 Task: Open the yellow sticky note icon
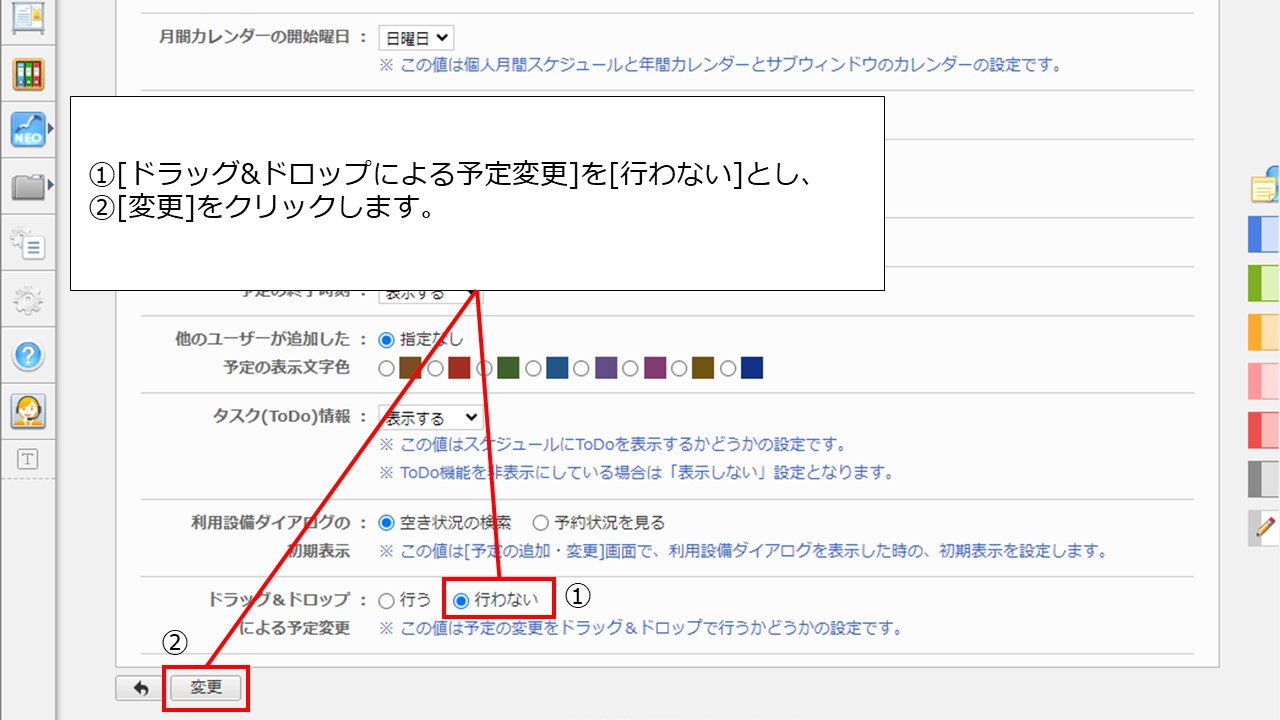pyautogui.click(x=1265, y=187)
